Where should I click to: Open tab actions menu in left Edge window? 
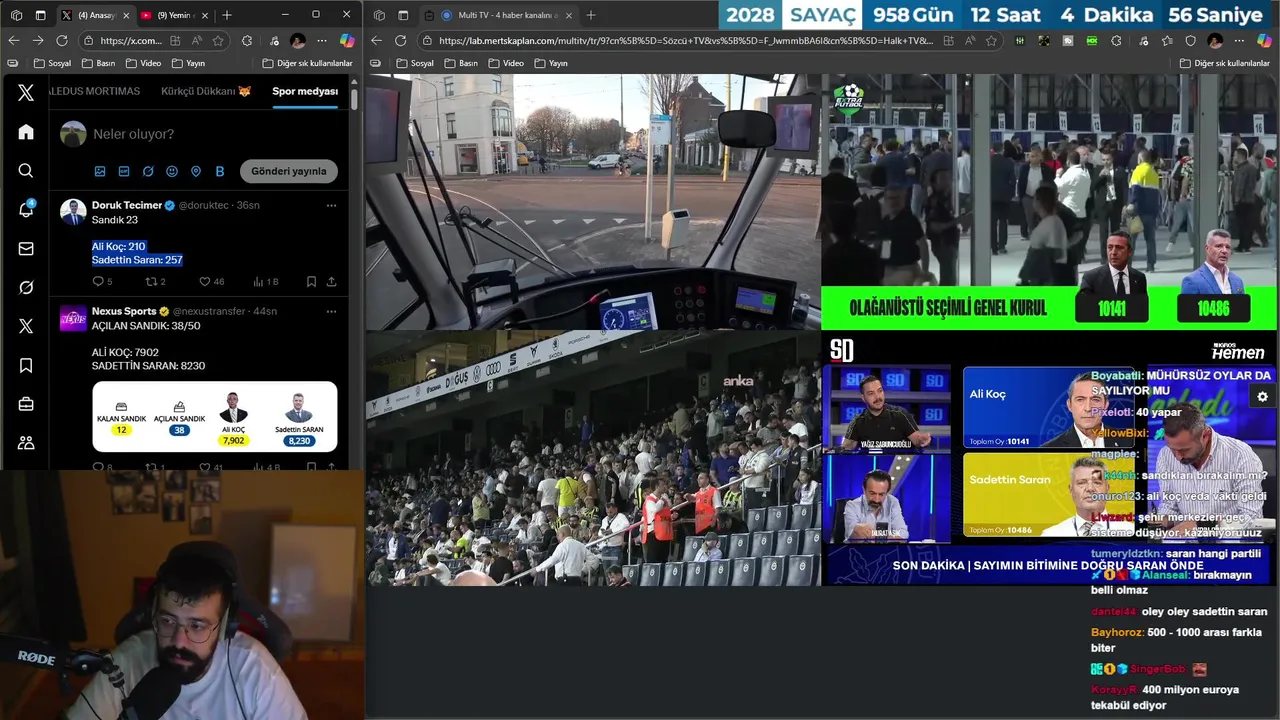(x=40, y=15)
